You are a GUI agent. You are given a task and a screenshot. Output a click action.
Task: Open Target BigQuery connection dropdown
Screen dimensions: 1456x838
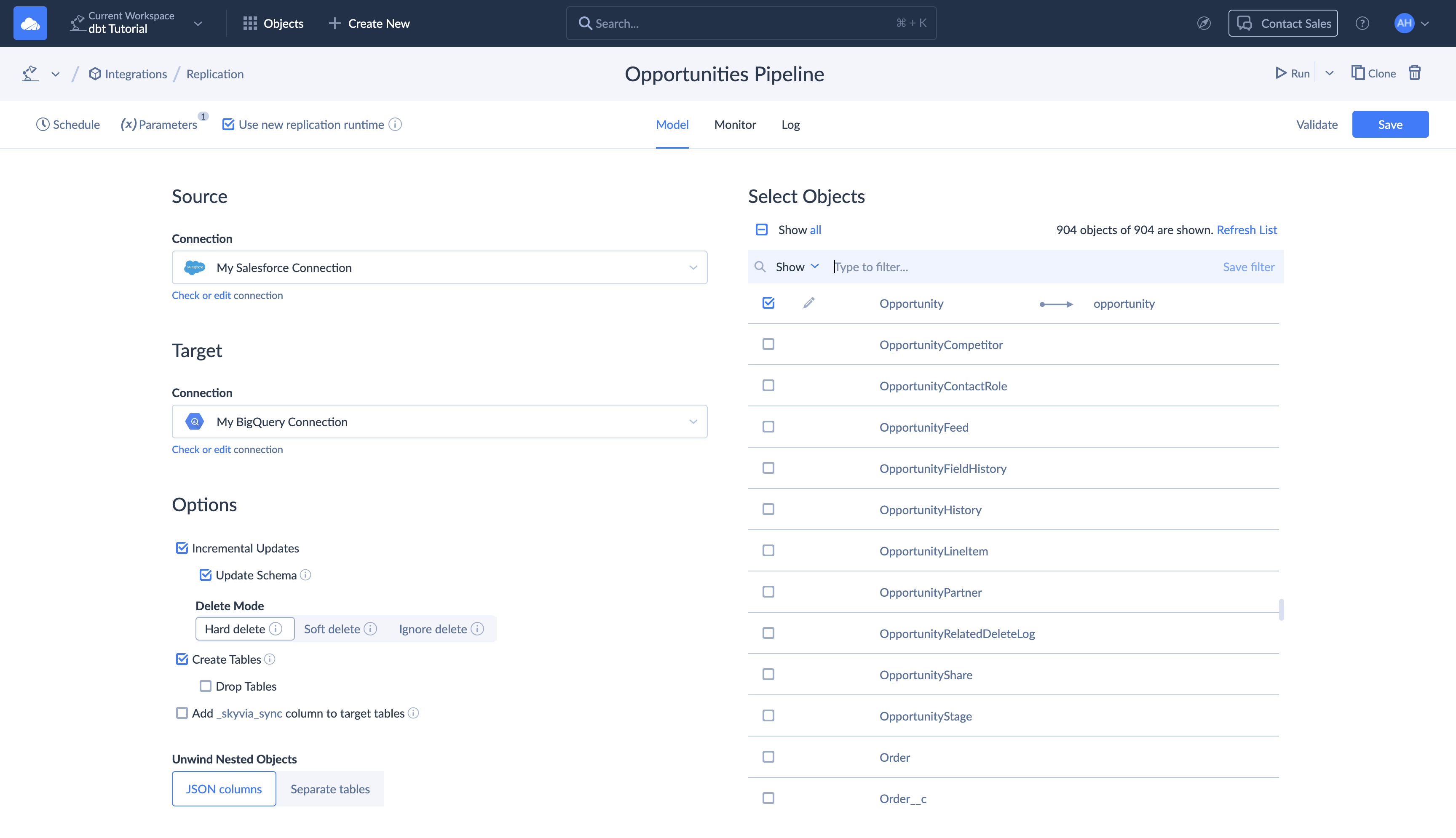[x=439, y=422]
